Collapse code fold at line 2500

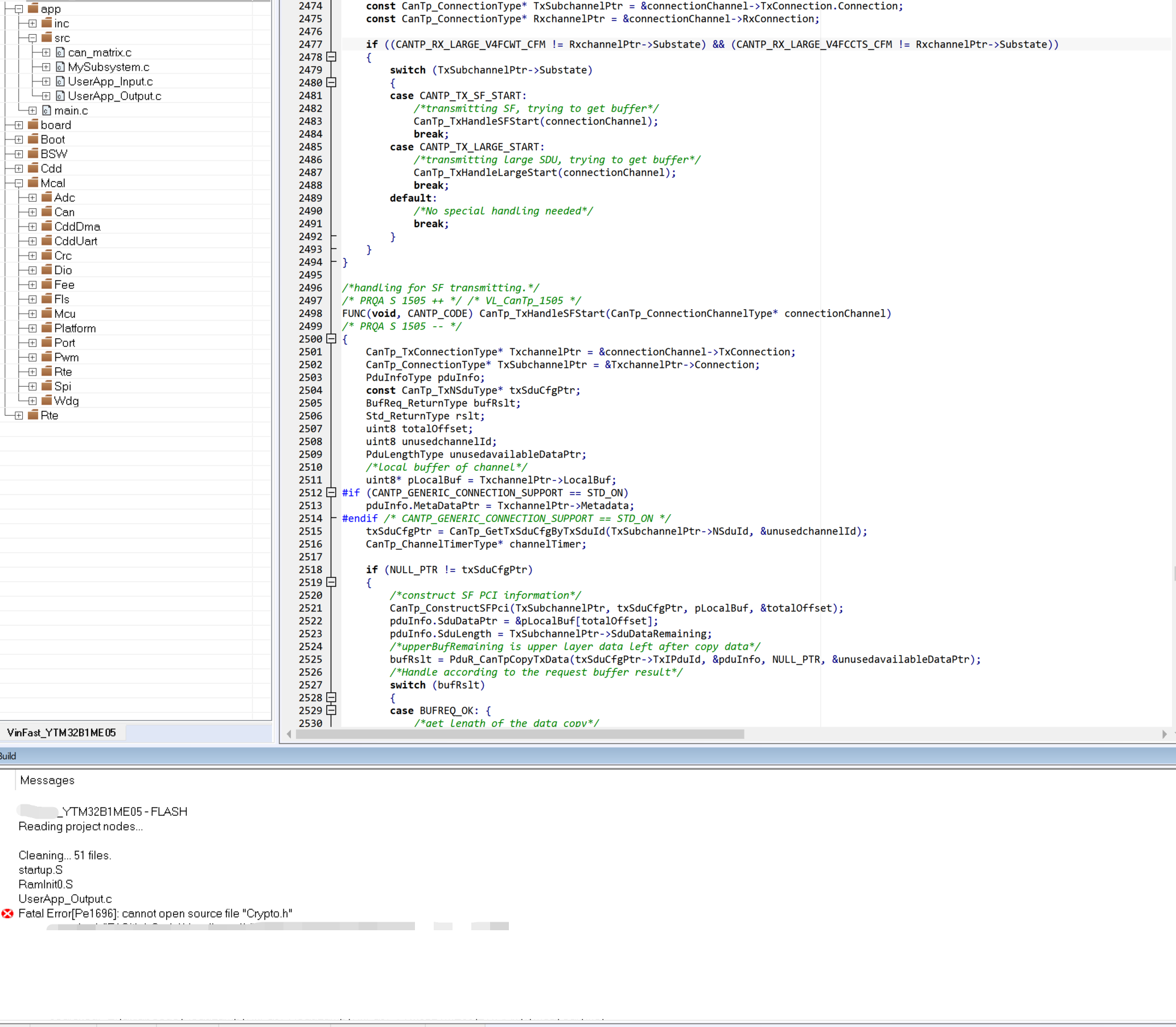tap(331, 339)
